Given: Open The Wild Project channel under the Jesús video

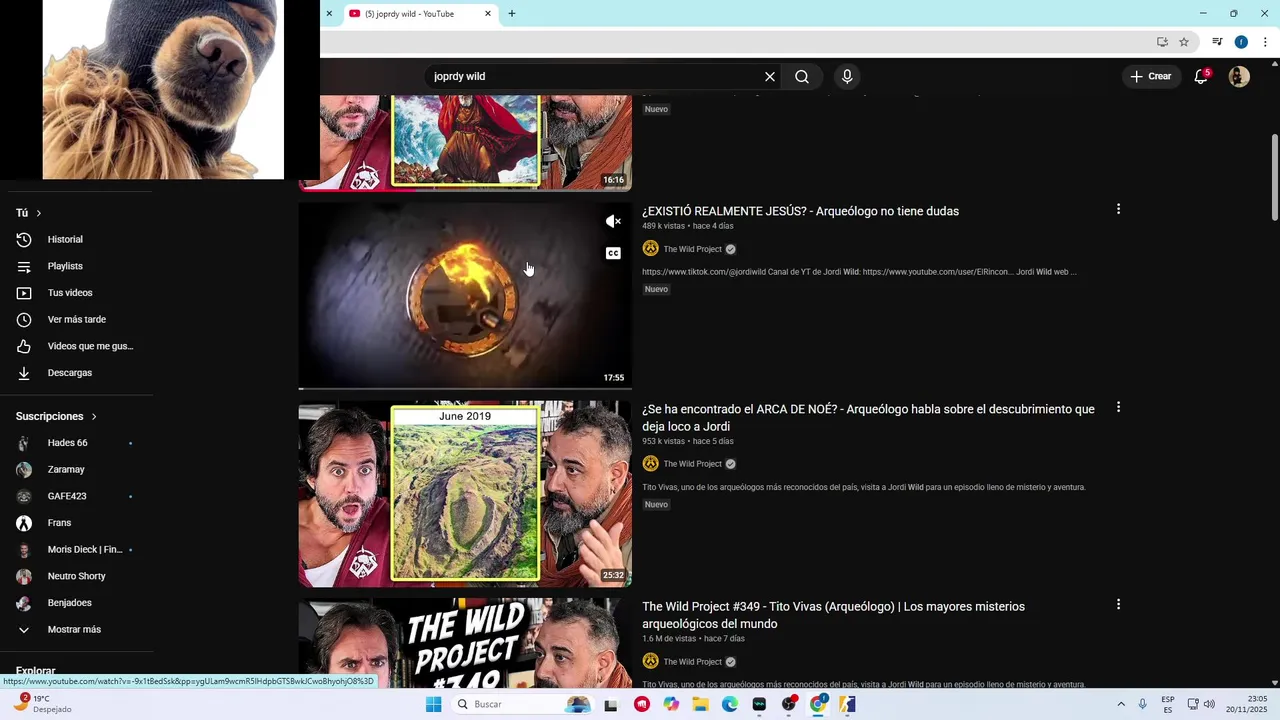Looking at the screenshot, I should [x=692, y=249].
